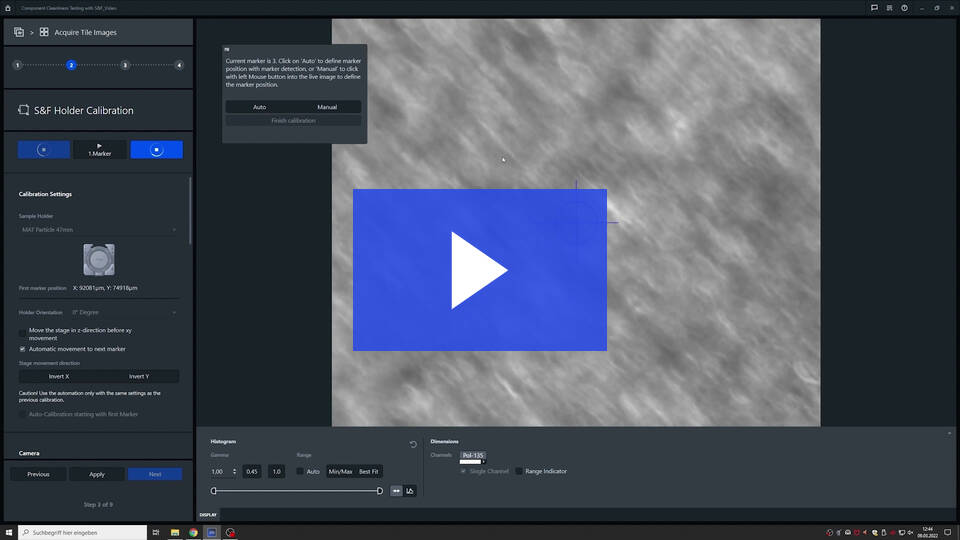Toggle Auto-Calibration starting with first Marker
960x540 pixels.
click(x=23, y=414)
